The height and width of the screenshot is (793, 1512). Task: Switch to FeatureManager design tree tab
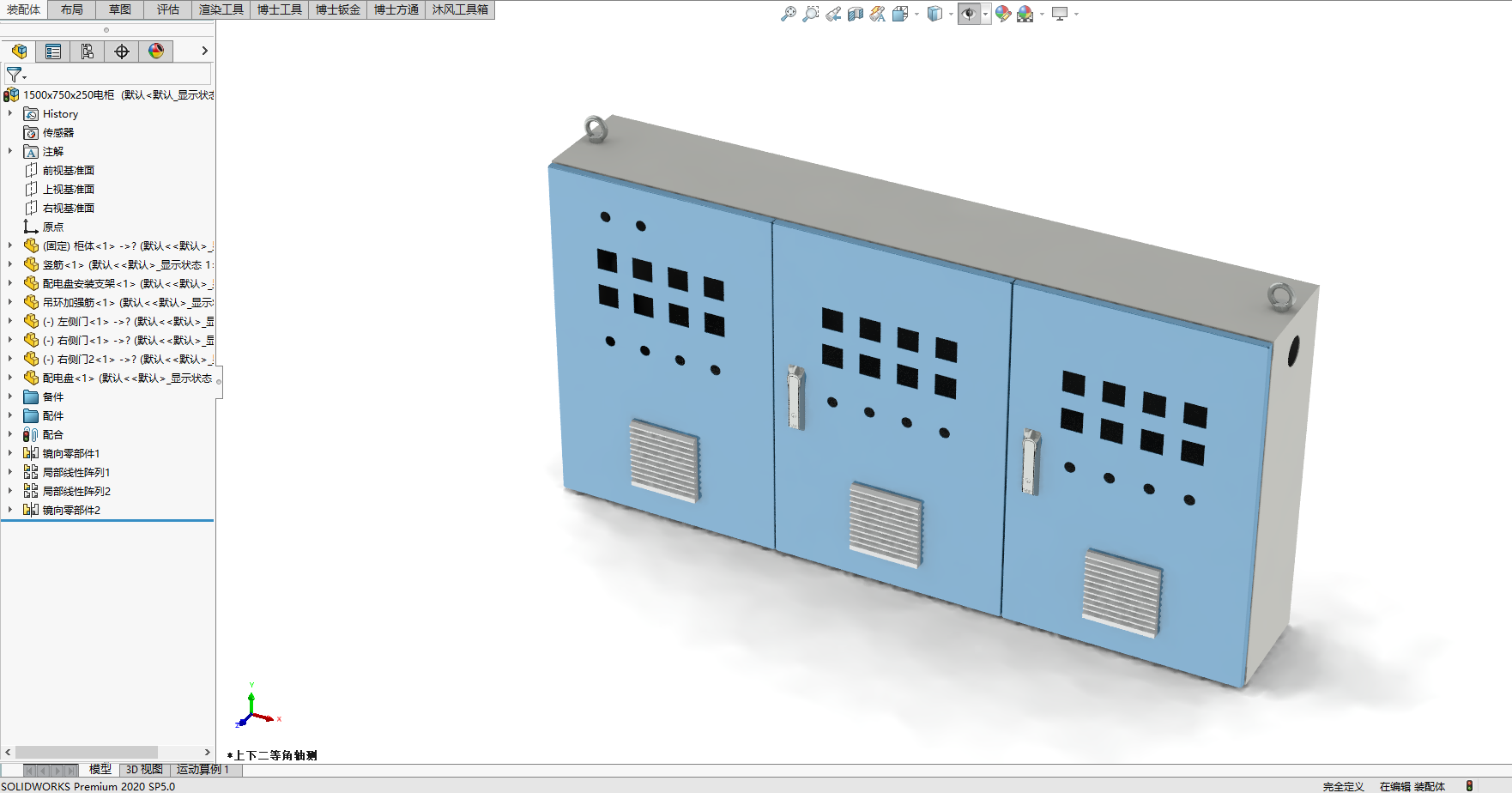19,51
